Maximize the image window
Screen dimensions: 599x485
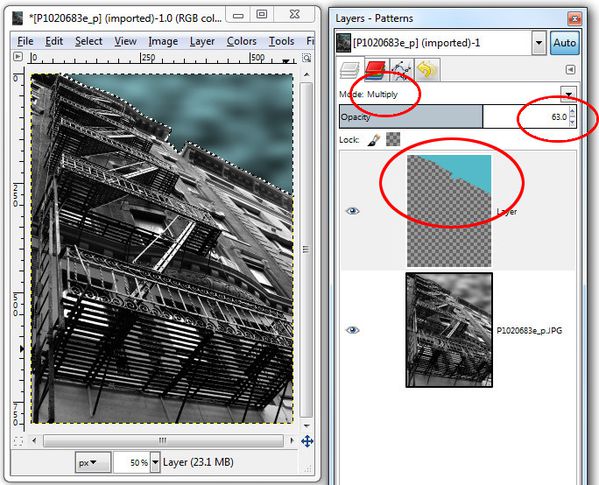coord(262,15)
